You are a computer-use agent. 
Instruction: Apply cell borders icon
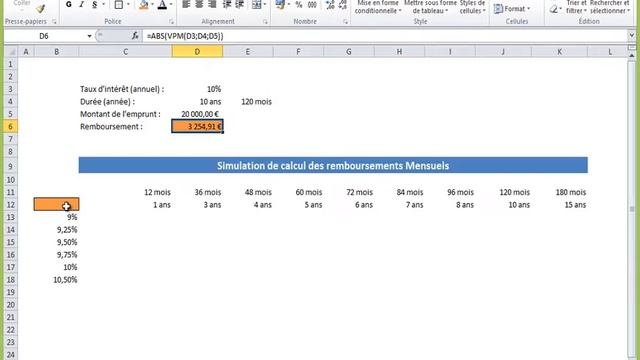coord(118,4)
